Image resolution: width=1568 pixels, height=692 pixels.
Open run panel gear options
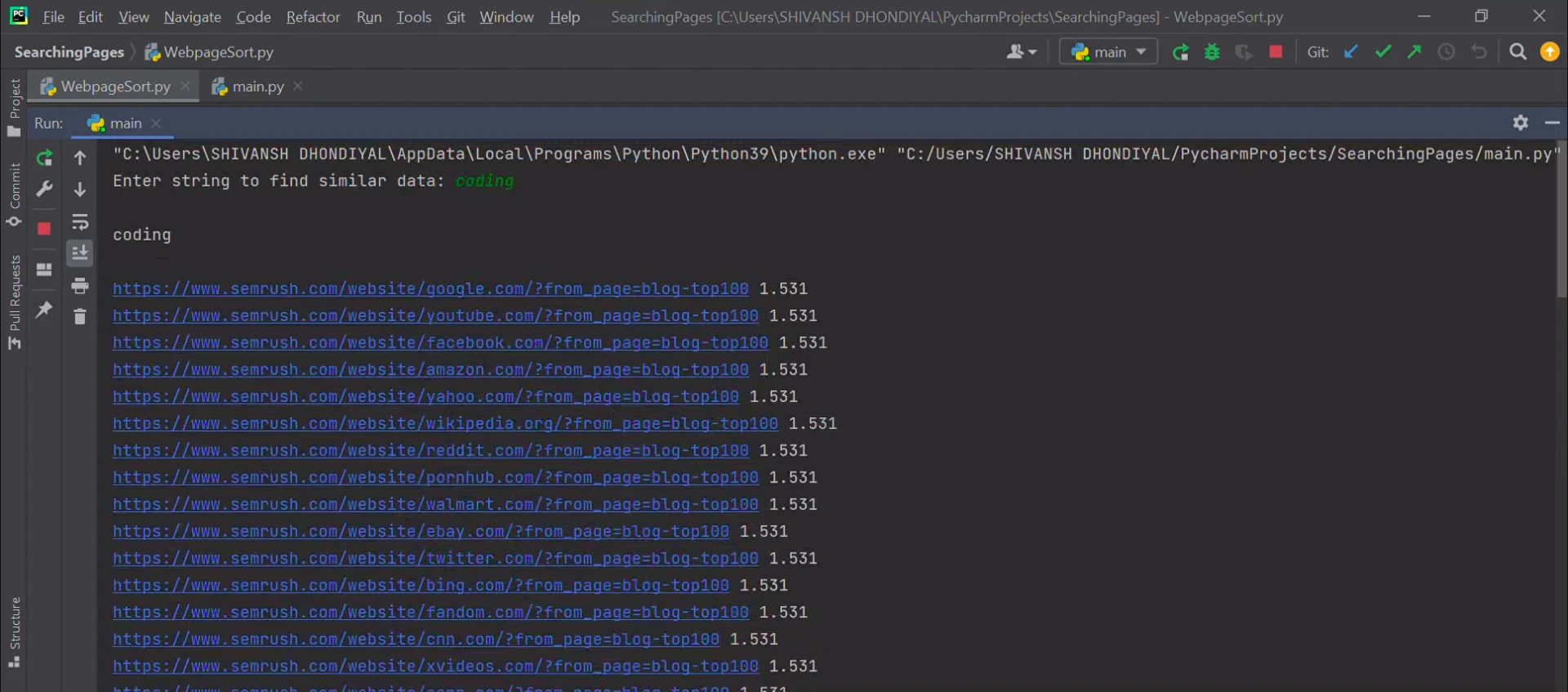point(1520,123)
